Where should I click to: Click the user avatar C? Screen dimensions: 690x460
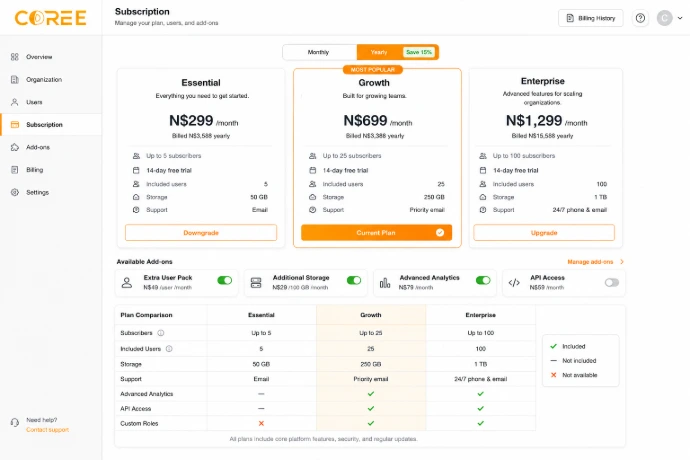664,18
